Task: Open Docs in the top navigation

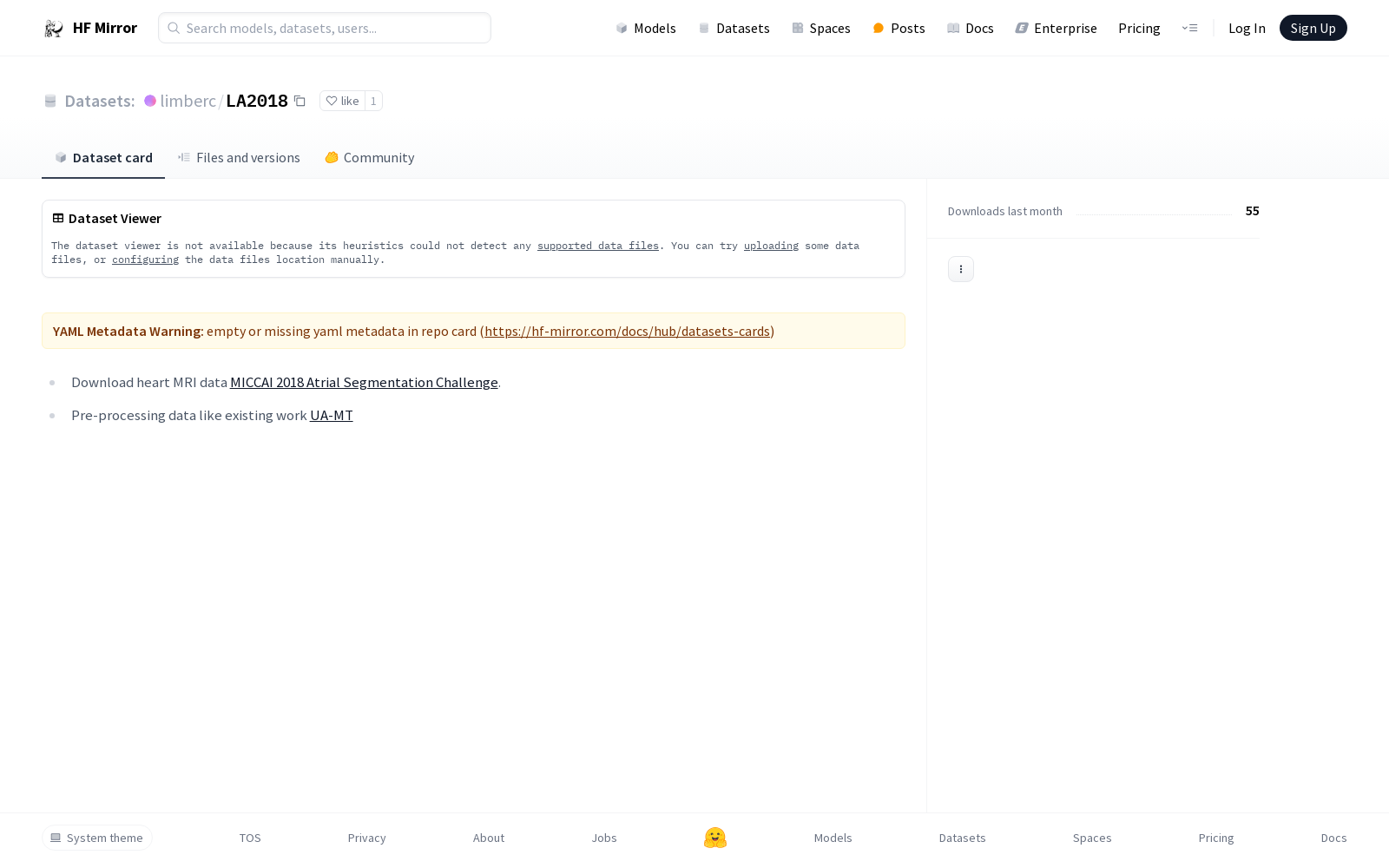Action: 970,28
